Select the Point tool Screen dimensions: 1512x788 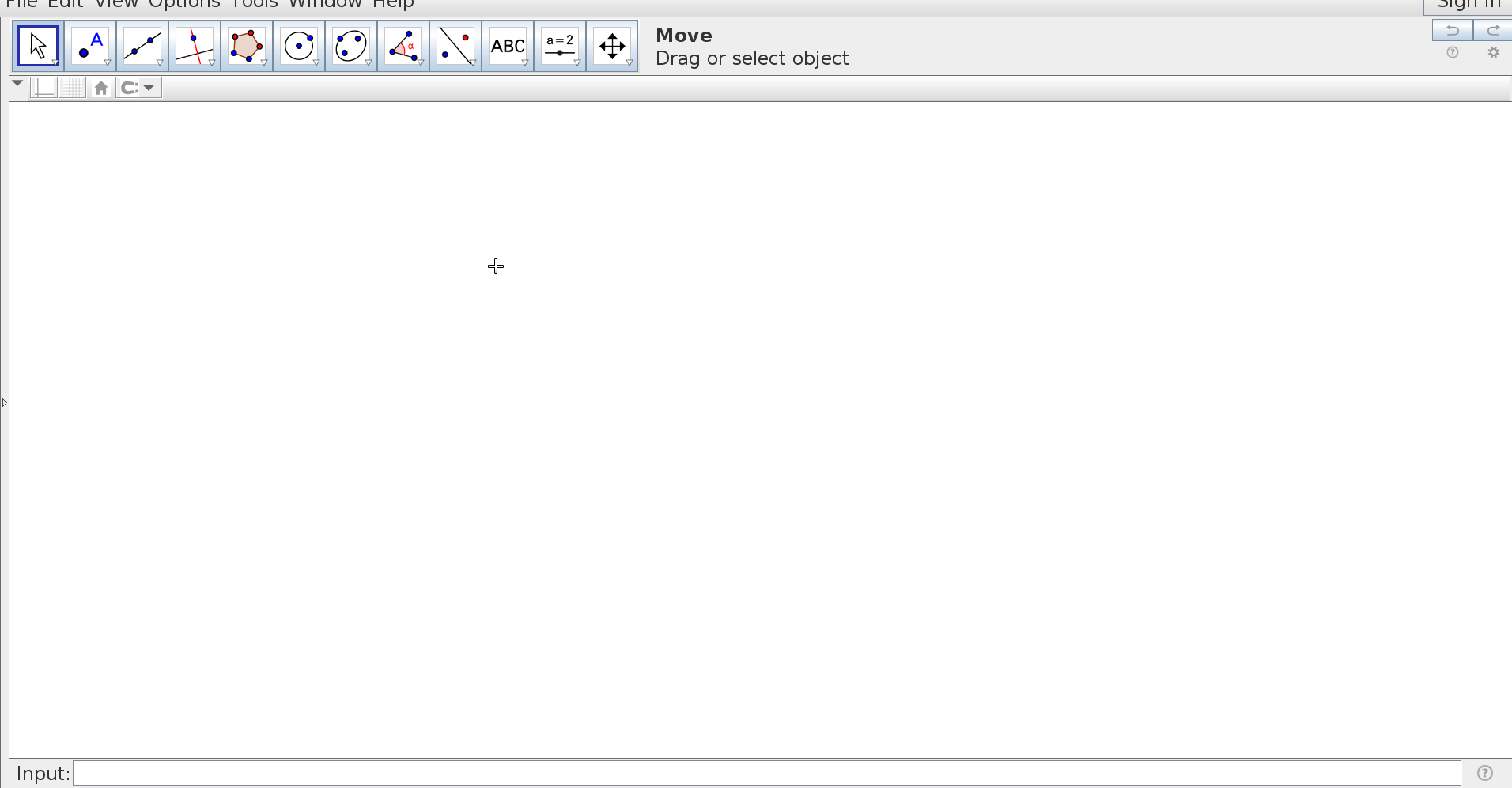[x=90, y=46]
